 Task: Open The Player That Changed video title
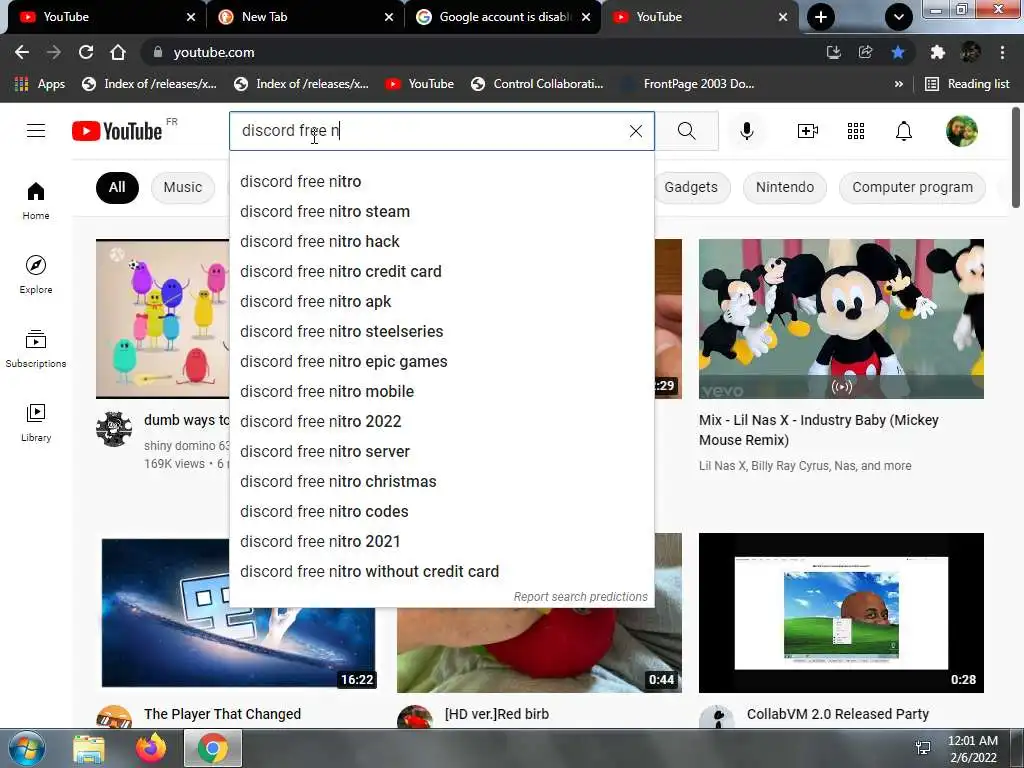click(223, 714)
